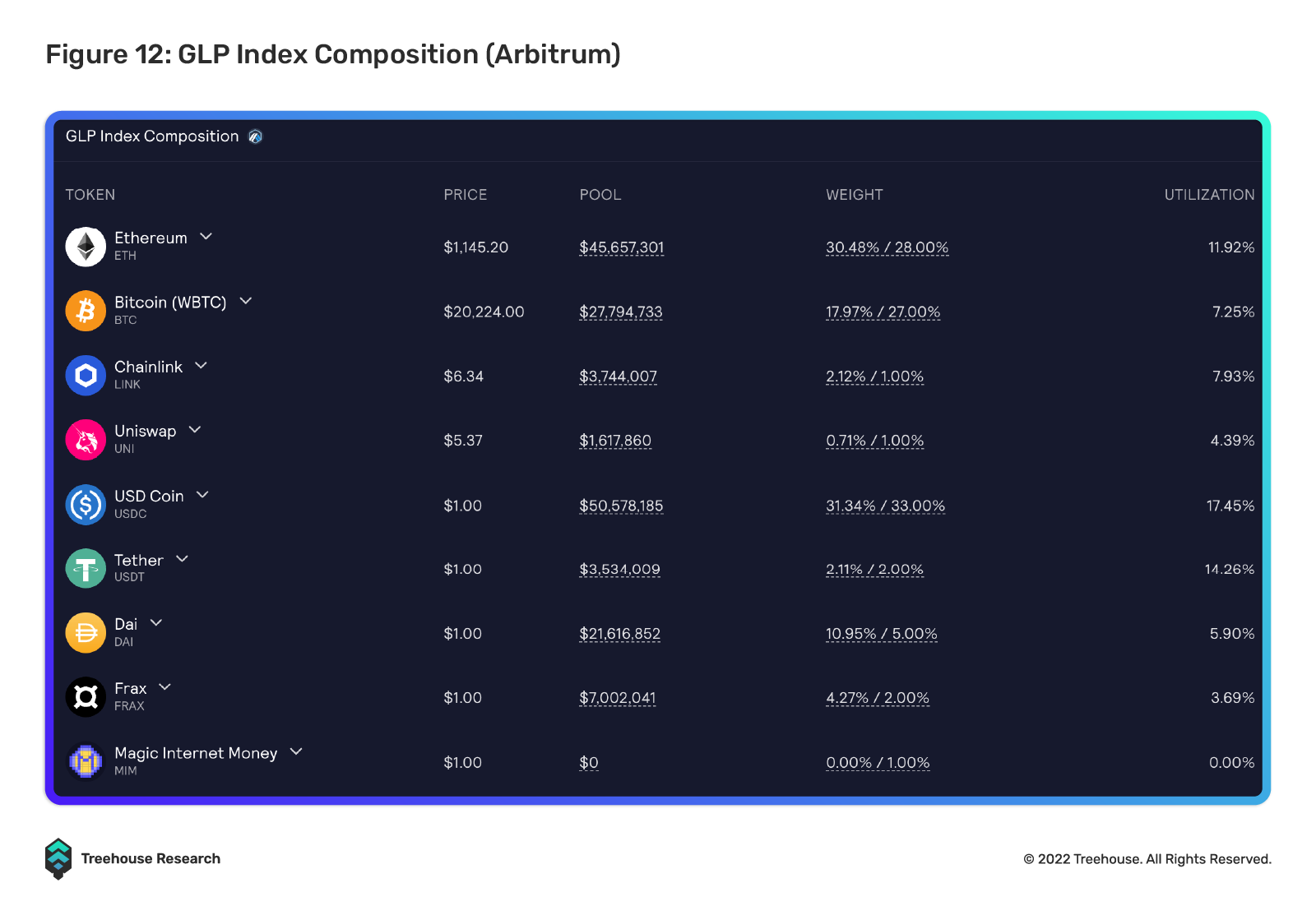Viewport: 1316px width, 915px height.
Task: Expand the Ethereum token dropdown chevron
Action: (206, 237)
